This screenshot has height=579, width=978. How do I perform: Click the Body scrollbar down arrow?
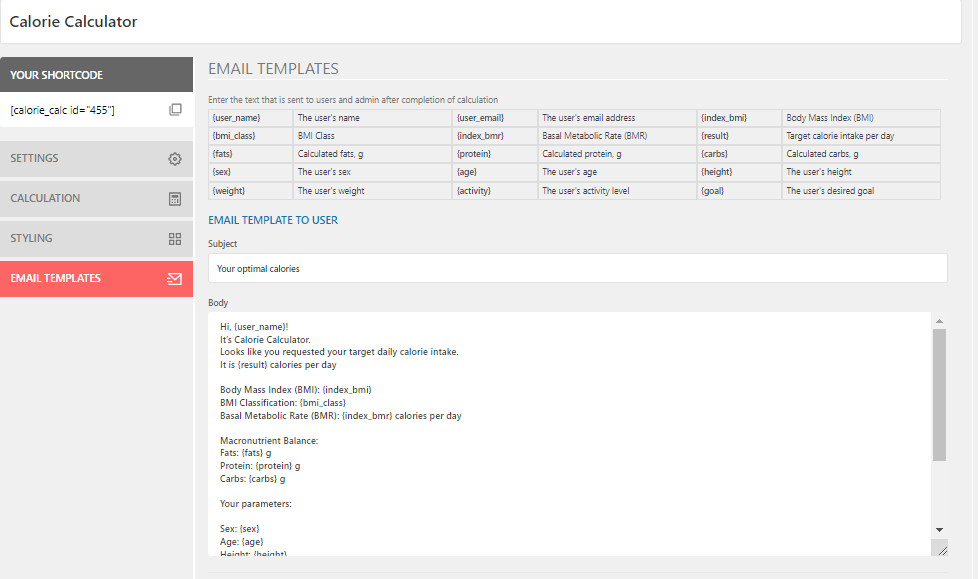click(939, 530)
